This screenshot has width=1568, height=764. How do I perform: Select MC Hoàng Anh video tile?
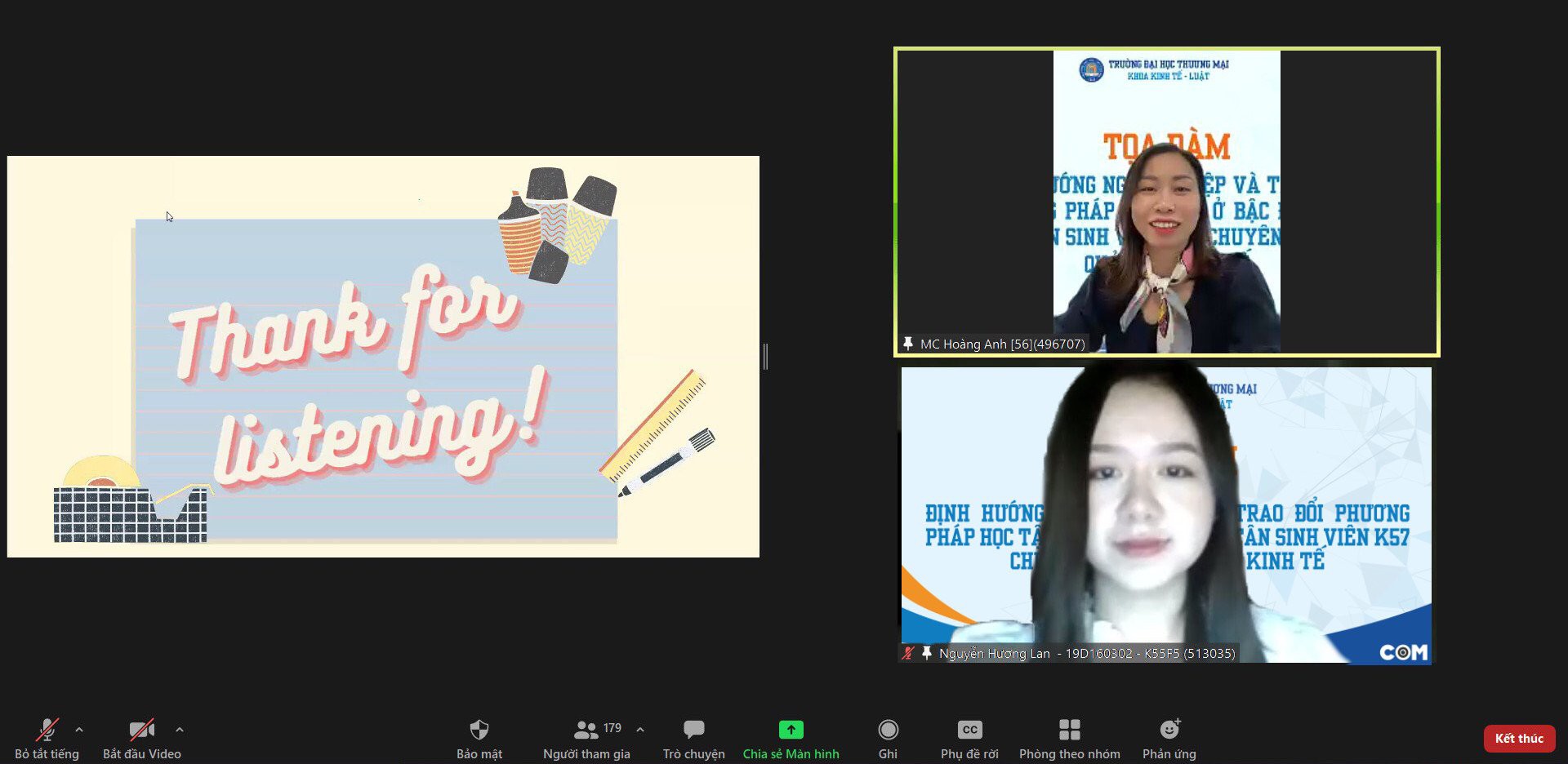tap(1166, 202)
